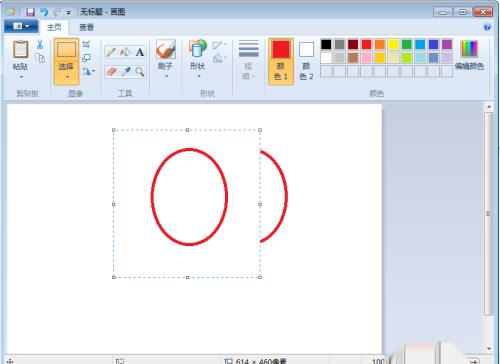Expand the Paste dropdown arrow
500x364 pixels.
click(x=21, y=77)
